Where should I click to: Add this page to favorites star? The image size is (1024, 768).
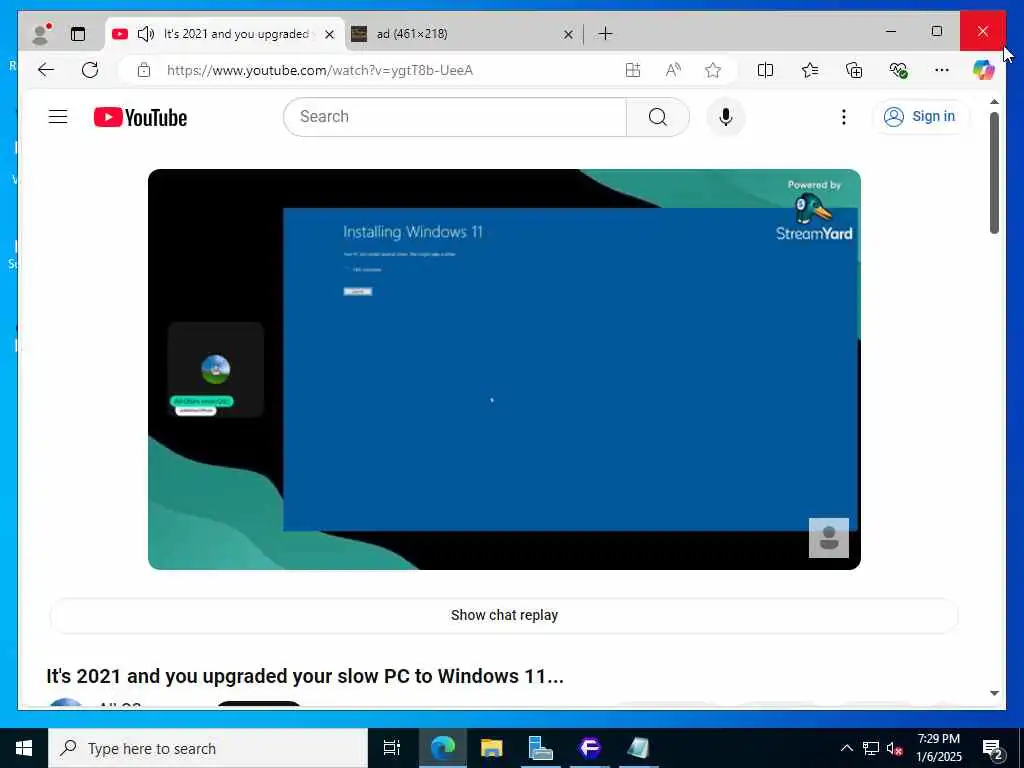[x=713, y=70]
